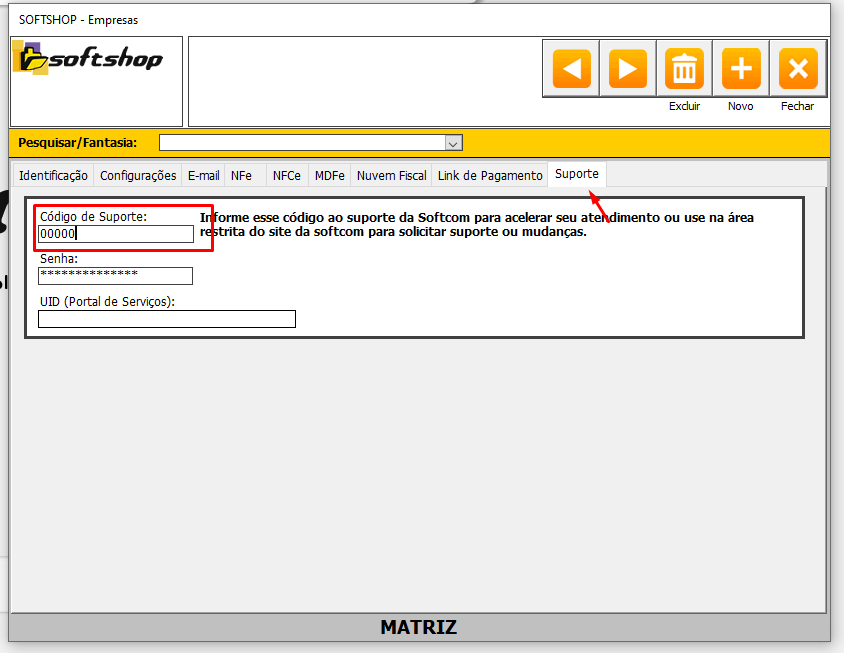This screenshot has height=653, width=844.
Task: Open the Nuvem Fiscal tab
Action: (x=391, y=175)
